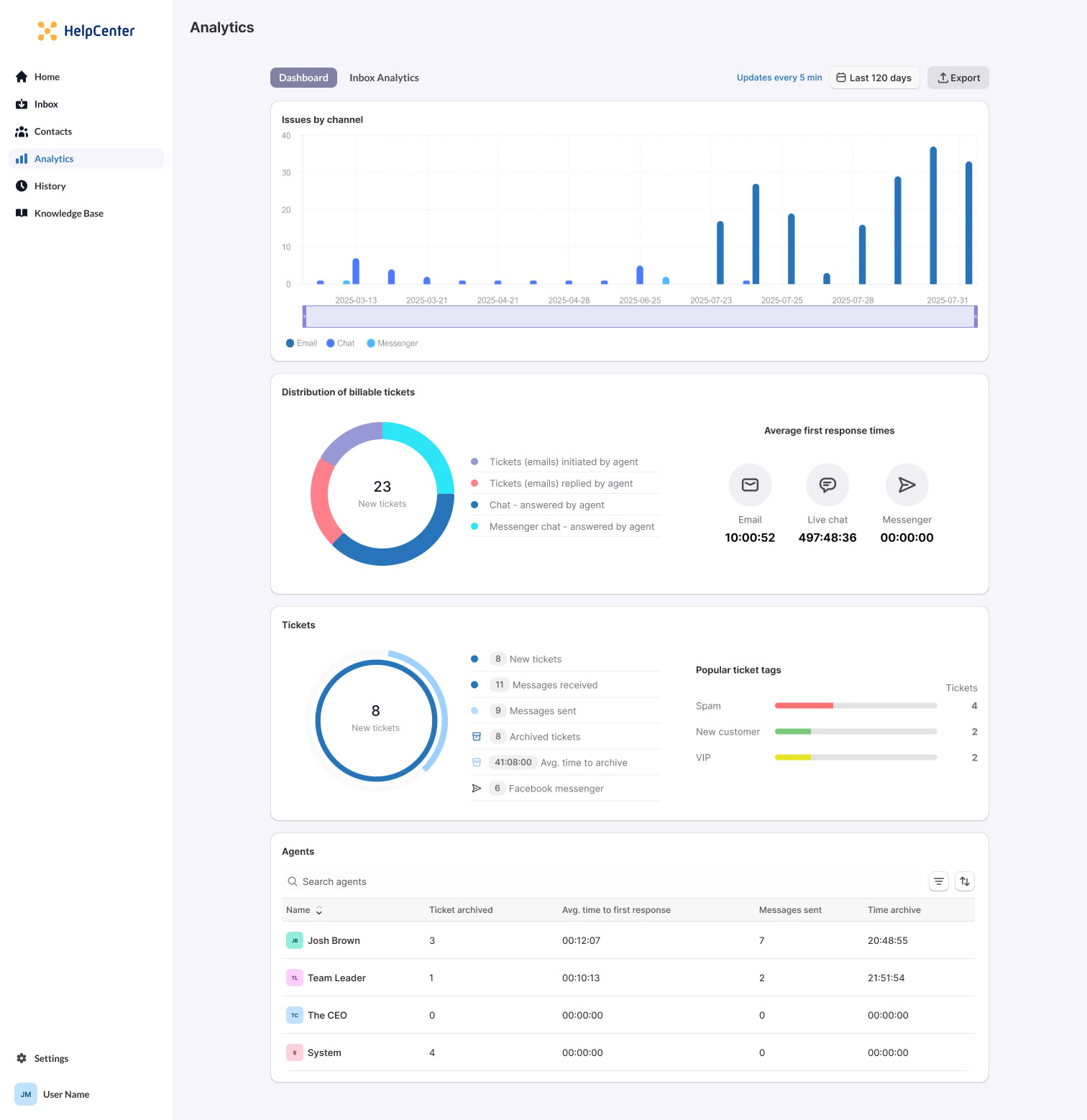The height and width of the screenshot is (1120, 1087).
Task: Go to Knowledge Base in sidebar
Action: coord(68,214)
